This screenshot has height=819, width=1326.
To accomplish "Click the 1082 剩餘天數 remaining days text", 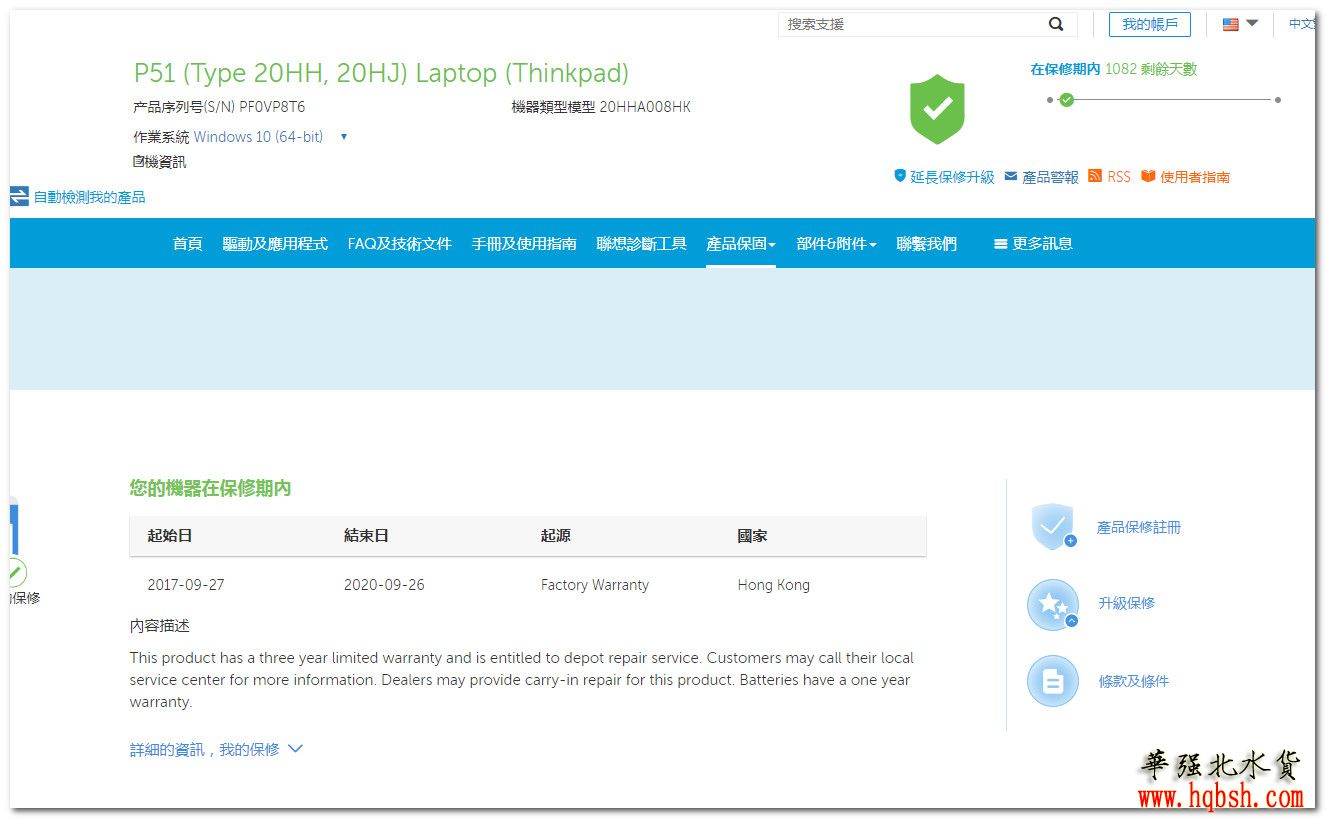I will click(1151, 69).
